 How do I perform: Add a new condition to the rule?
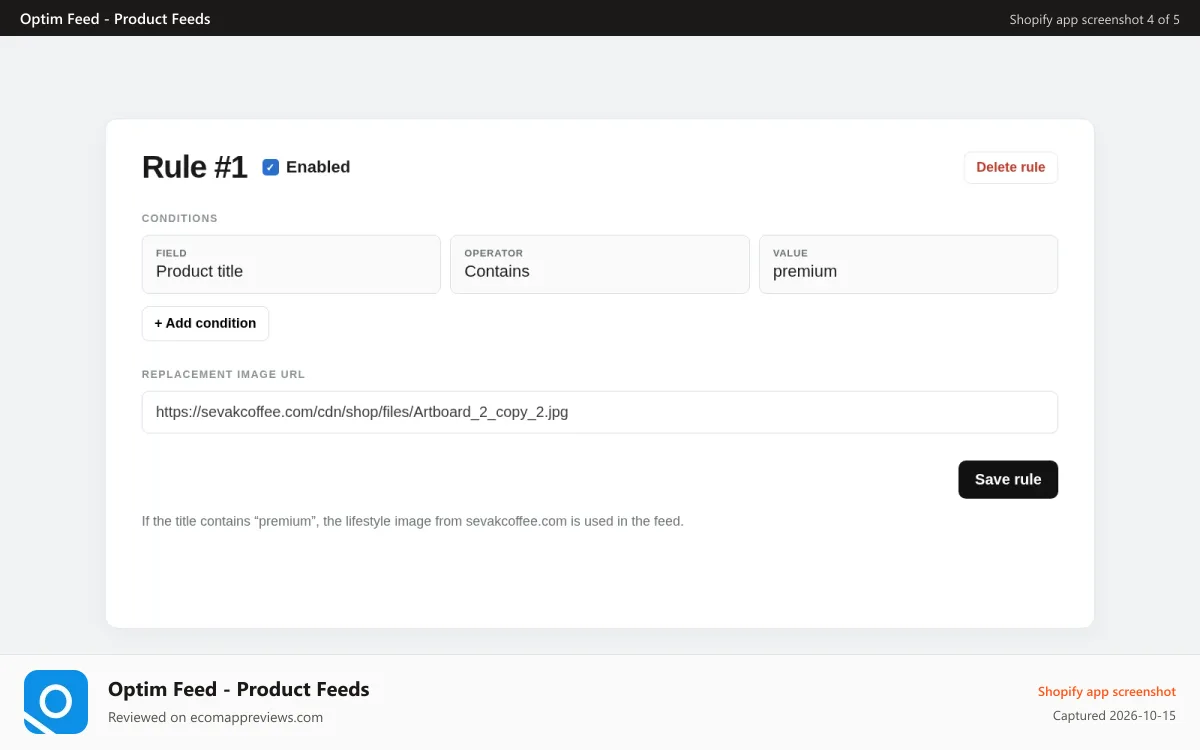pyautogui.click(x=205, y=323)
